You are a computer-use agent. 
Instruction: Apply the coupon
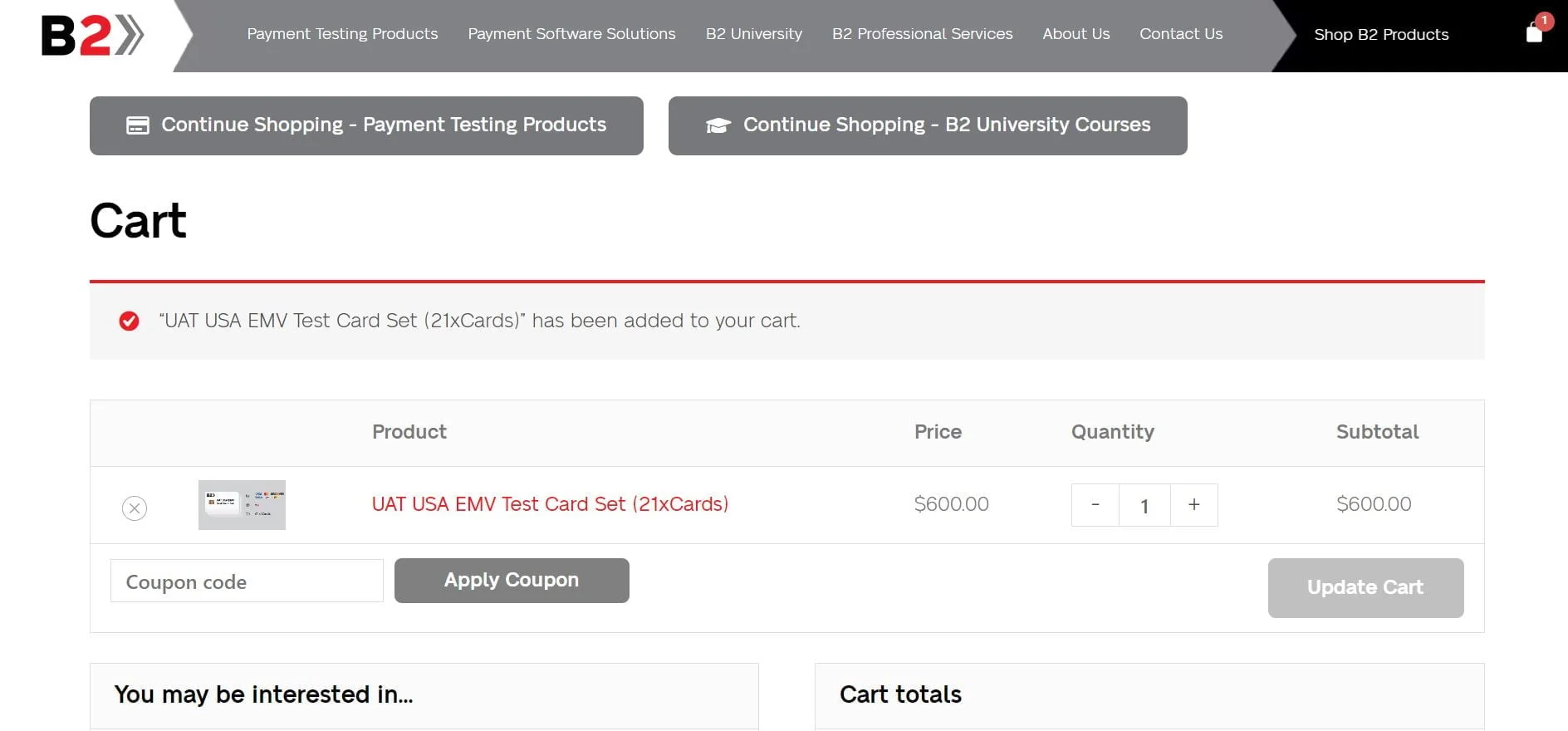(x=512, y=581)
